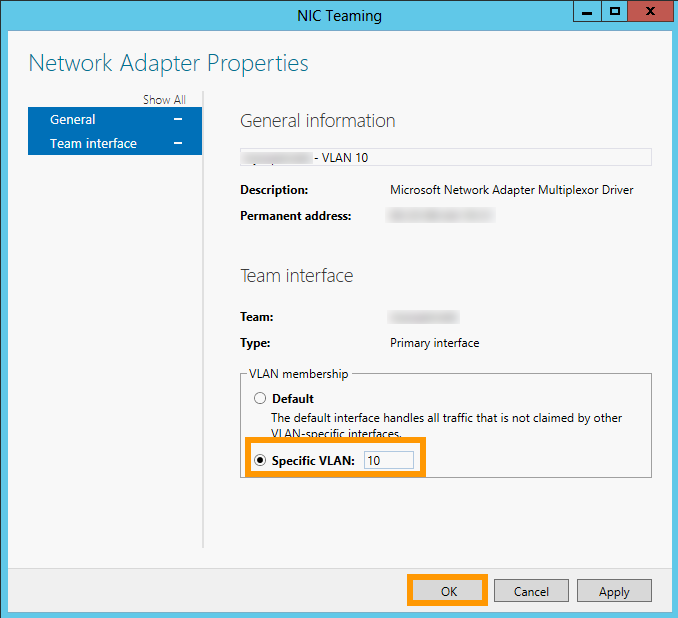This screenshot has height=618, width=678.
Task: Choose the Specific VLAN radio button
Action: 261,460
